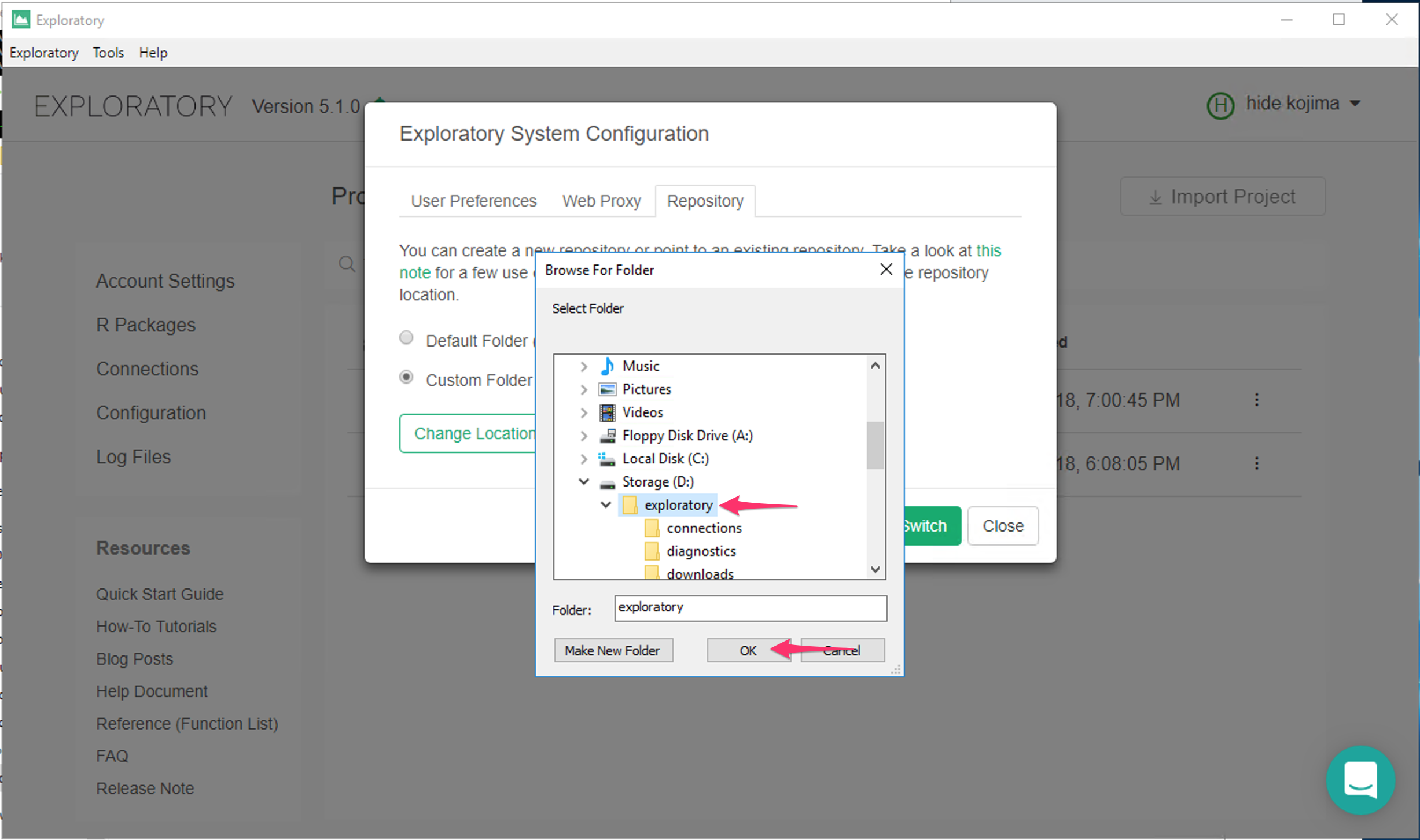Click Cancel in Browse For Folder
Viewport: 1420px width, 840px height.
click(x=842, y=651)
